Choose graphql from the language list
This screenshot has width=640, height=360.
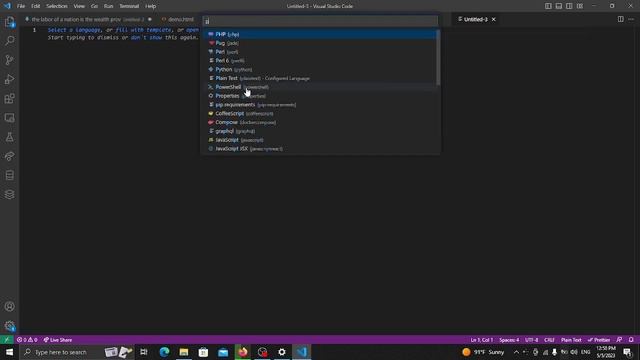point(320,131)
